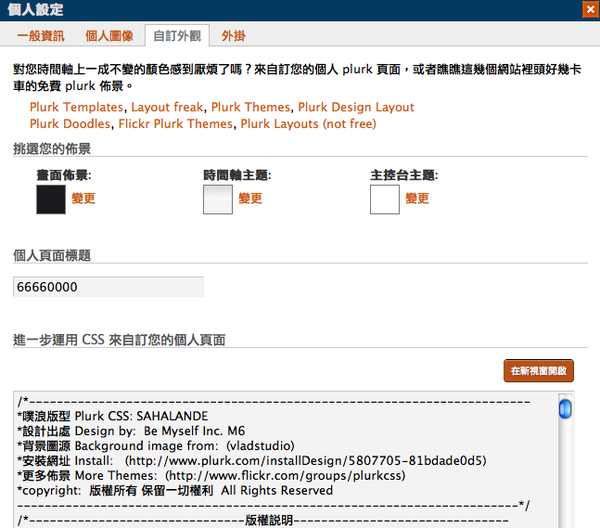The height and width of the screenshot is (528, 600).
Task: Click the CSS textarea scrollbar thumb
Action: tap(565, 409)
